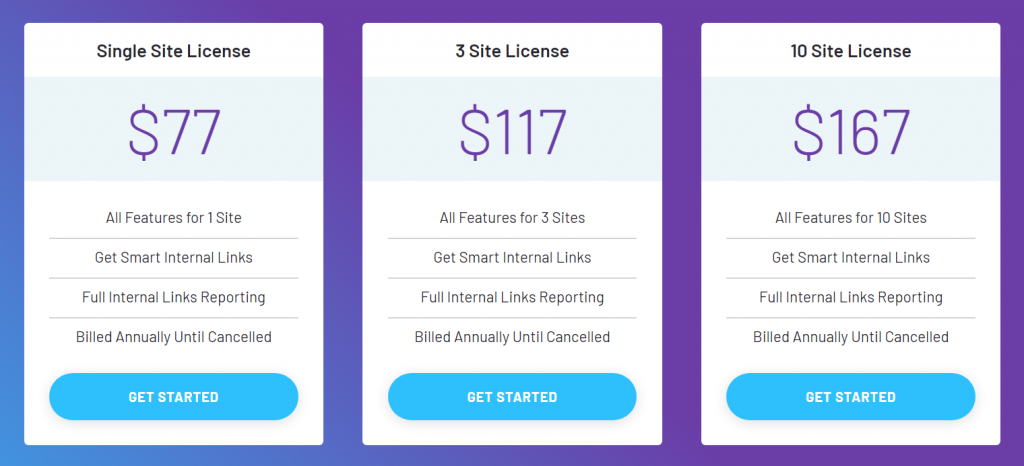Viewport: 1024px width, 466px height.
Task: Select the 10 Site License heading
Action: click(x=850, y=51)
